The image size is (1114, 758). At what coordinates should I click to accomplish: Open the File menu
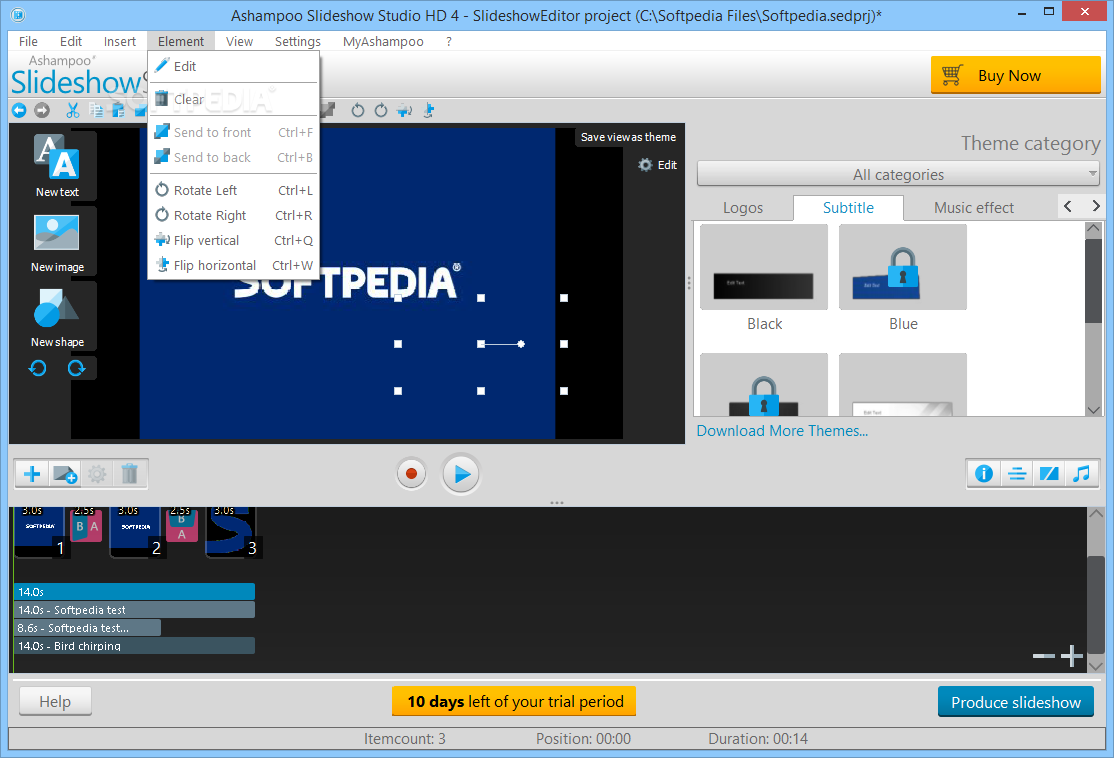click(28, 41)
